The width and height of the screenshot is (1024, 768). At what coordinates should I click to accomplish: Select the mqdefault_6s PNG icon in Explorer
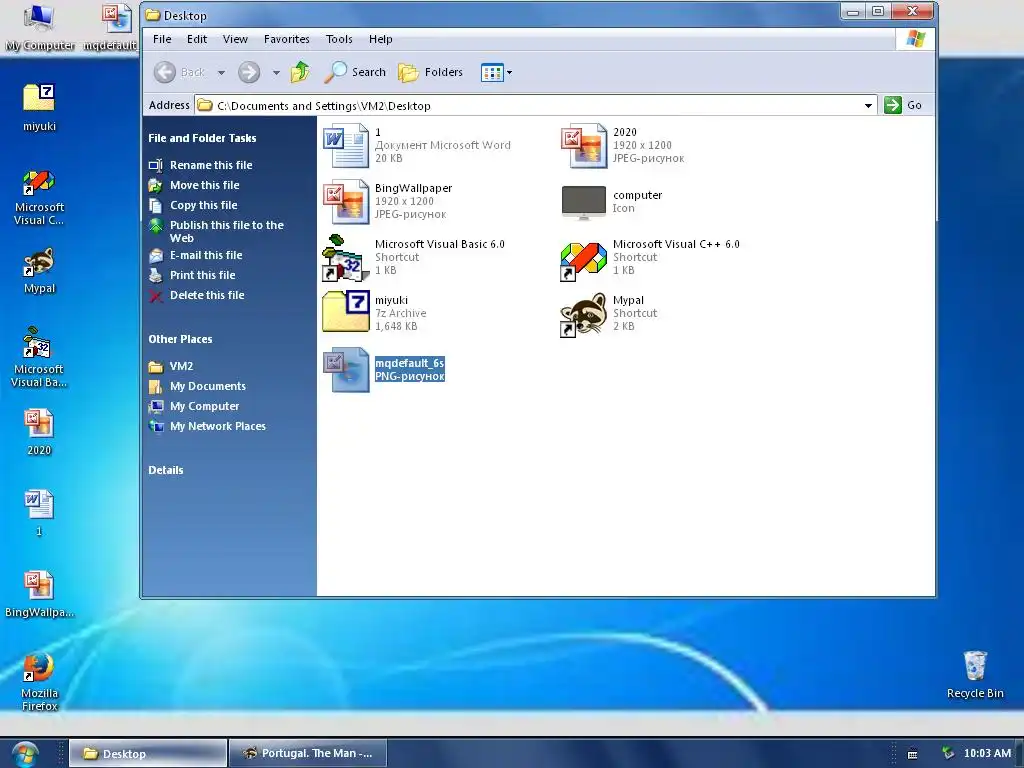[345, 370]
